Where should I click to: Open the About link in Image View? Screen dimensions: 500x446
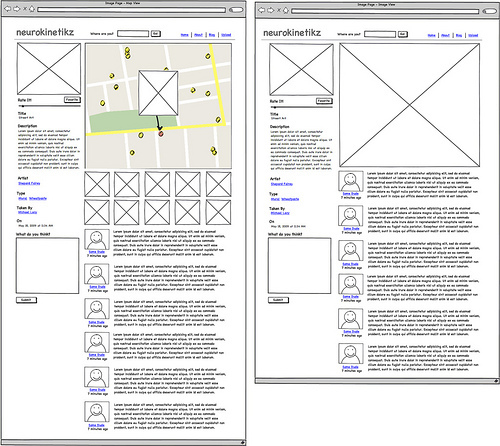[445, 35]
